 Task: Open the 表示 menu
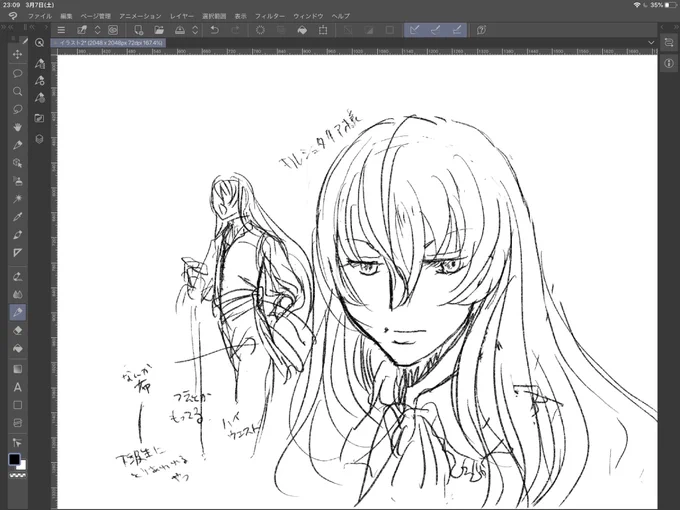point(240,16)
